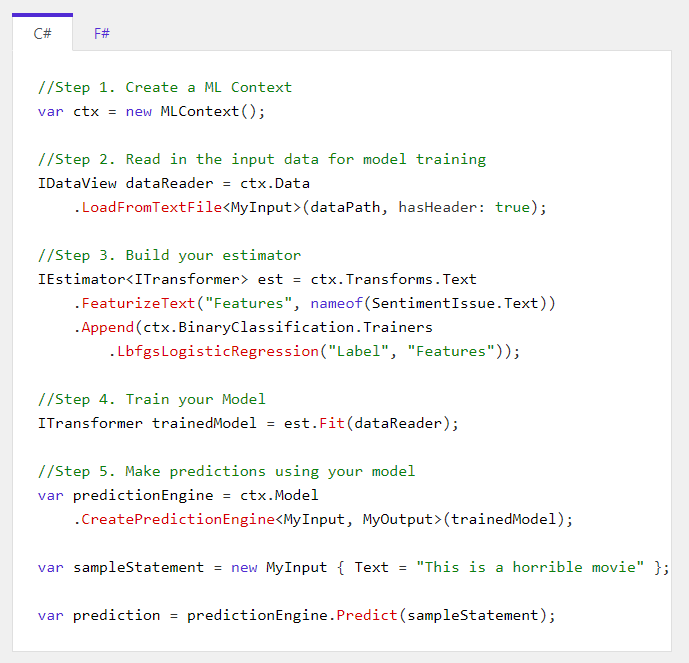Click "MLContext()" in the code
The image size is (689, 663).
[208, 112]
